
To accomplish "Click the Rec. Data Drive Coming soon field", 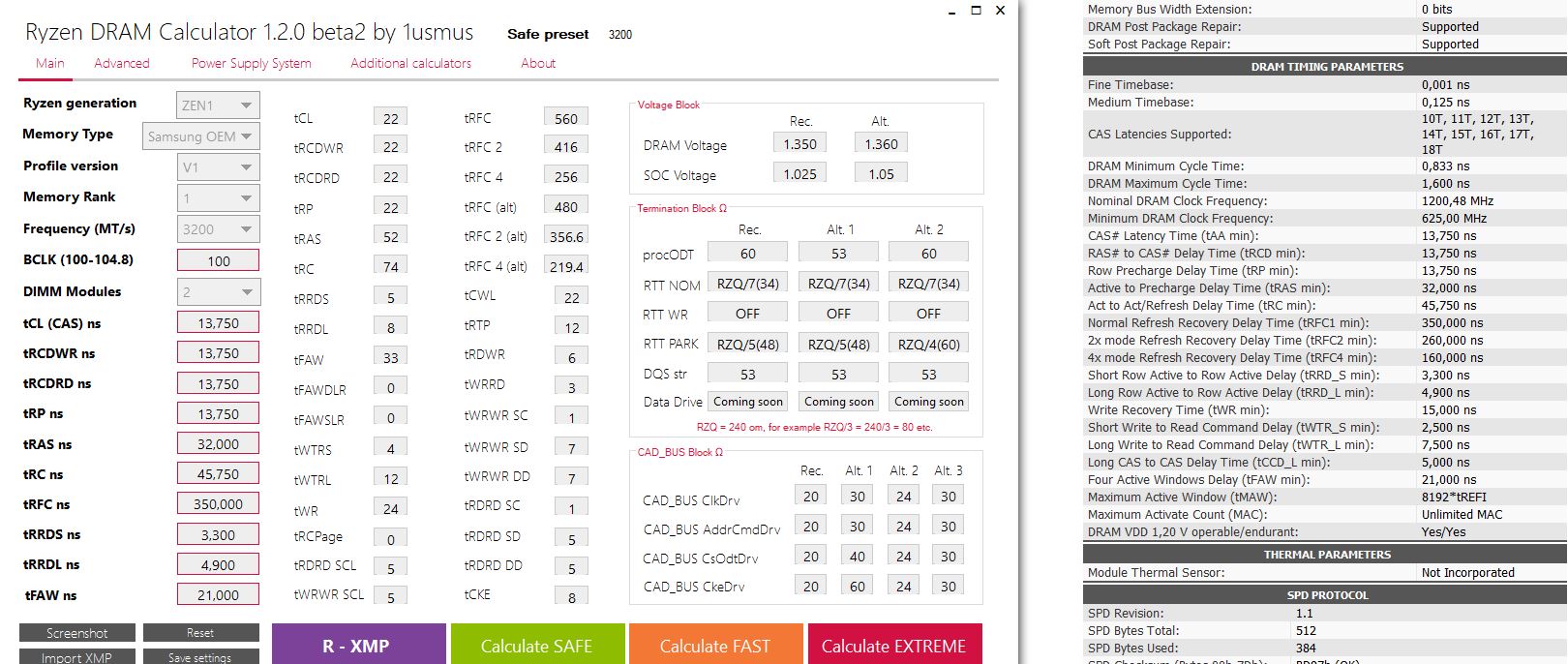I will click(748, 401).
